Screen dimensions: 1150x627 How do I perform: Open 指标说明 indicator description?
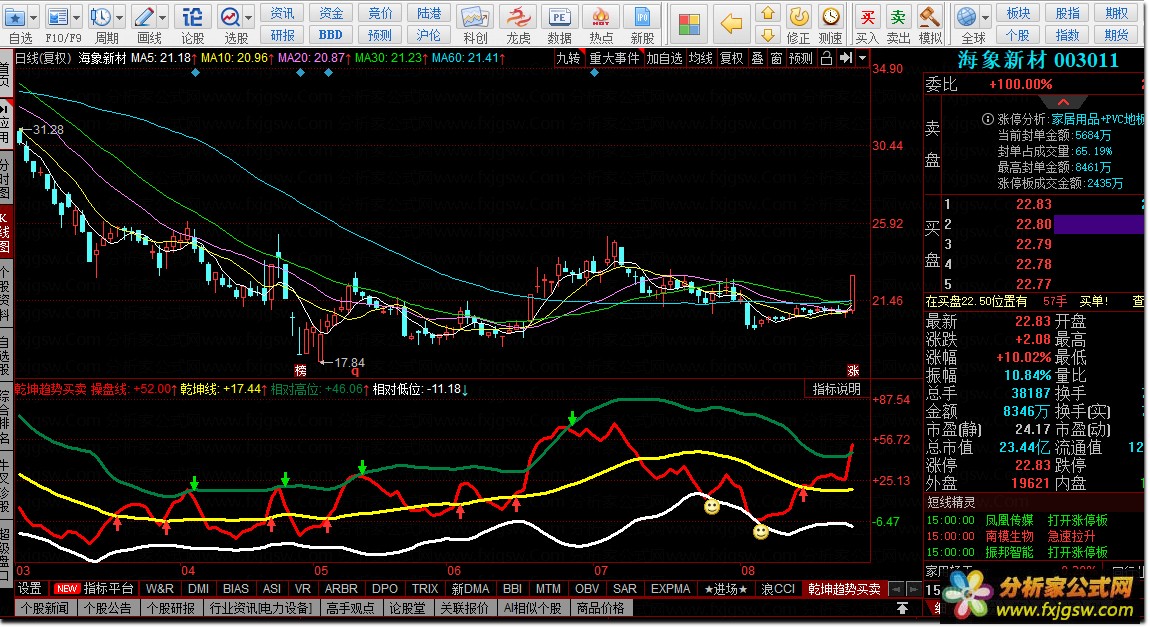[836, 389]
